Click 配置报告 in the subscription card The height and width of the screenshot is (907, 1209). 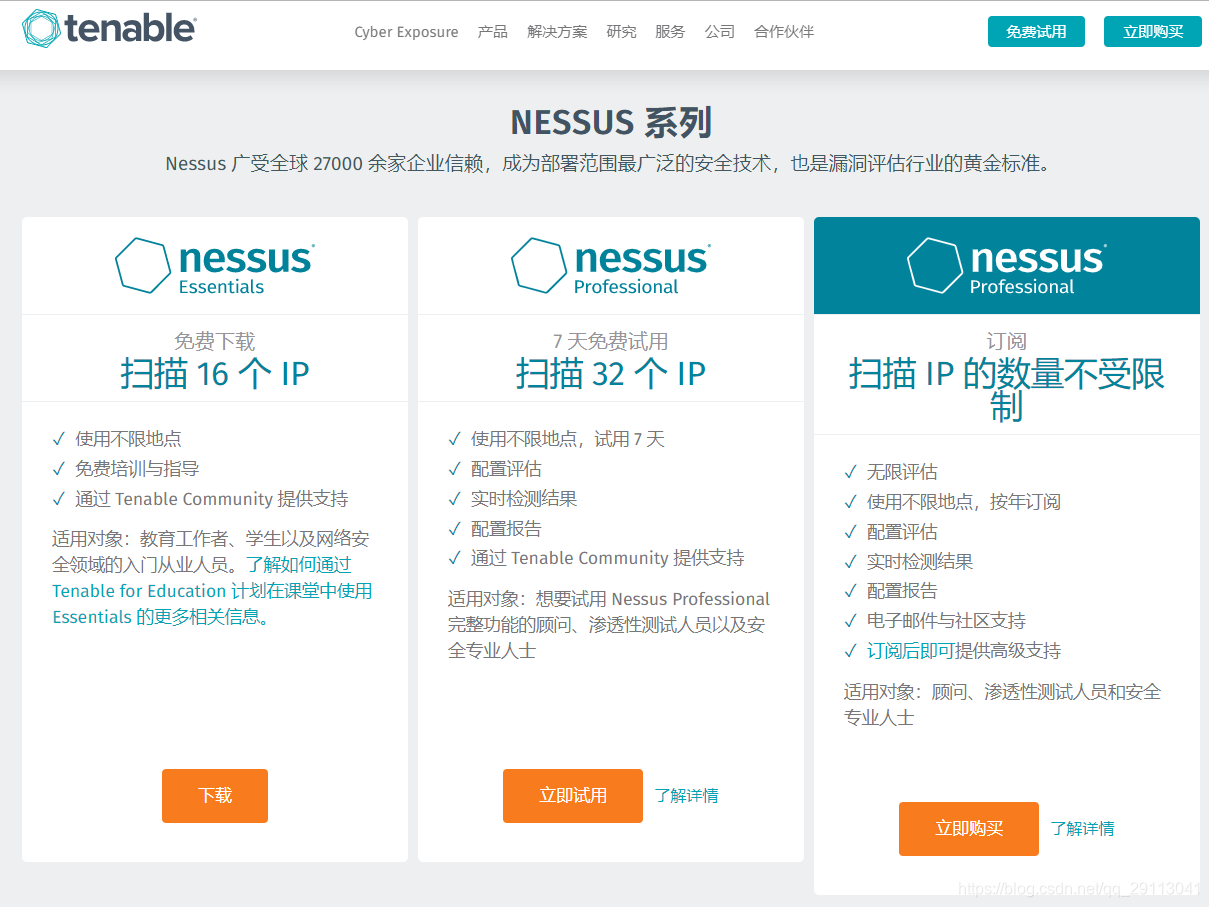click(x=902, y=591)
